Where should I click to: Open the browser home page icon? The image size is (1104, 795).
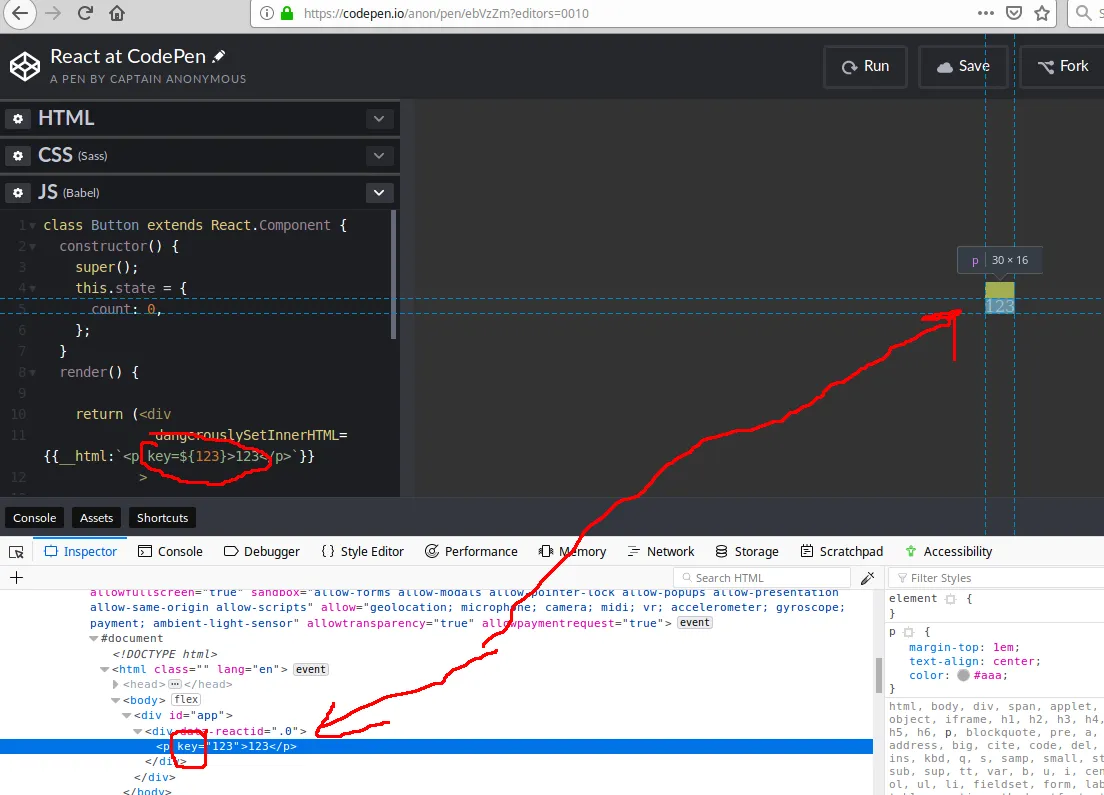click(x=117, y=13)
